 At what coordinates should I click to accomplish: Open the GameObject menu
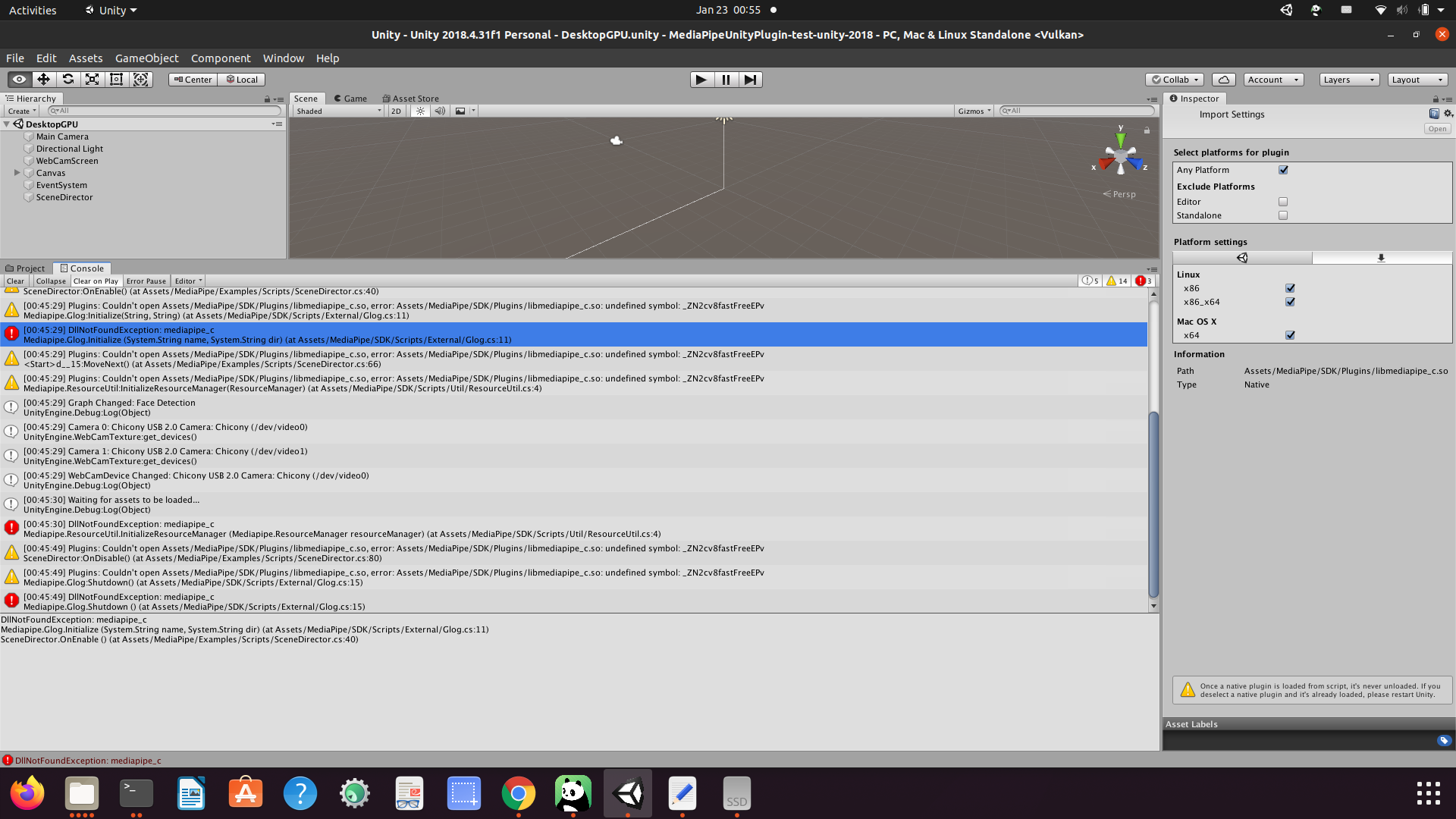[x=146, y=58]
